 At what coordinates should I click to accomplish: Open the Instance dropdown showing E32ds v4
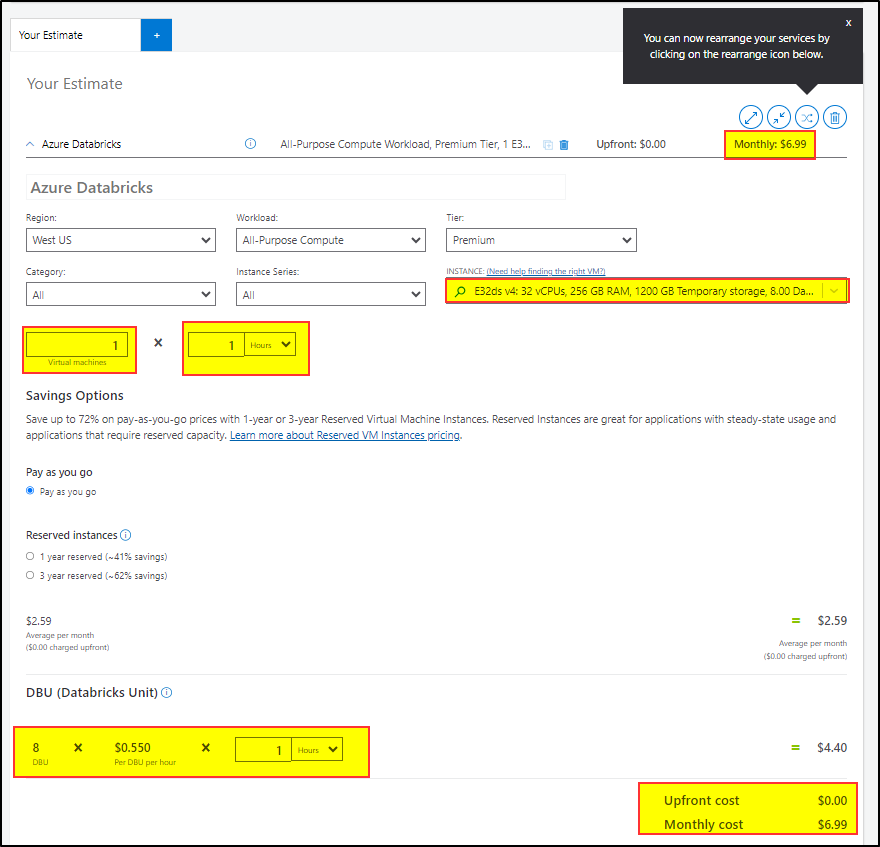tap(646, 291)
